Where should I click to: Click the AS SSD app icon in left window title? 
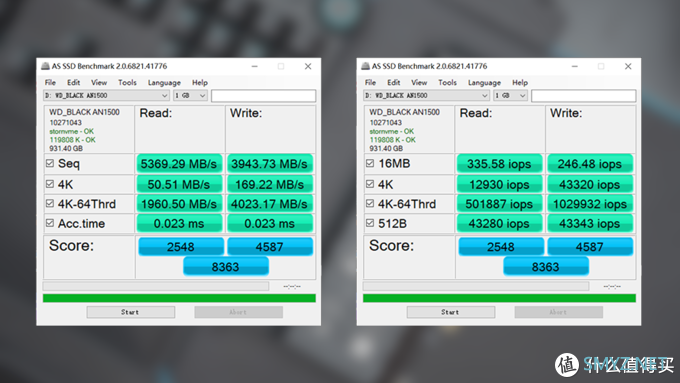45,66
